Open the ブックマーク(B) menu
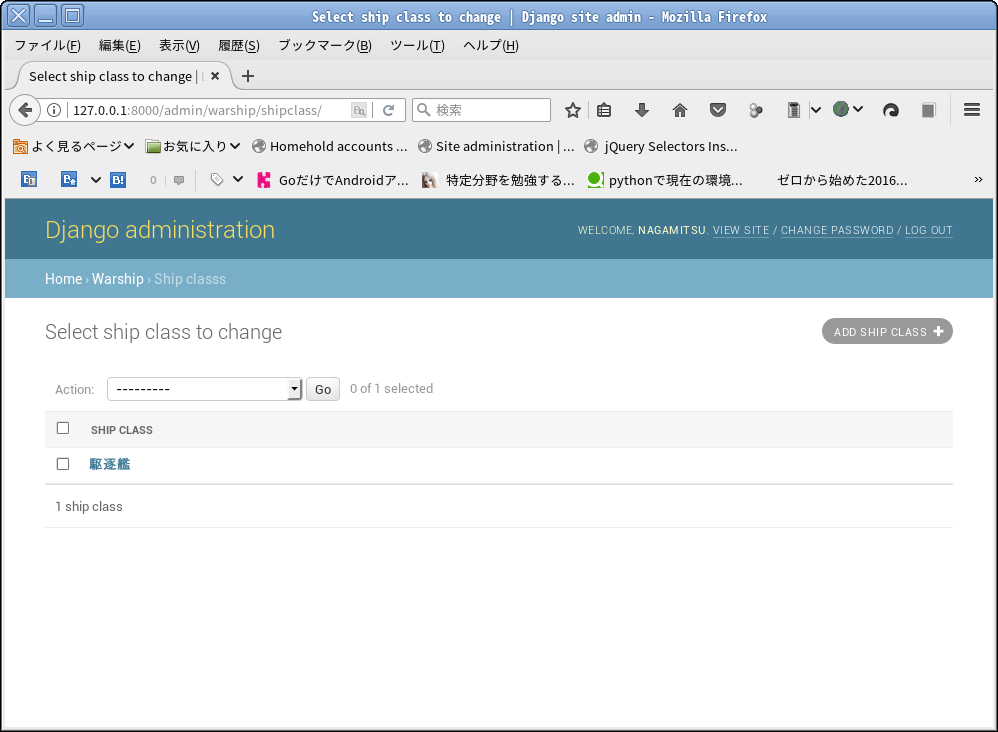This screenshot has height=732, width=998. [325, 45]
